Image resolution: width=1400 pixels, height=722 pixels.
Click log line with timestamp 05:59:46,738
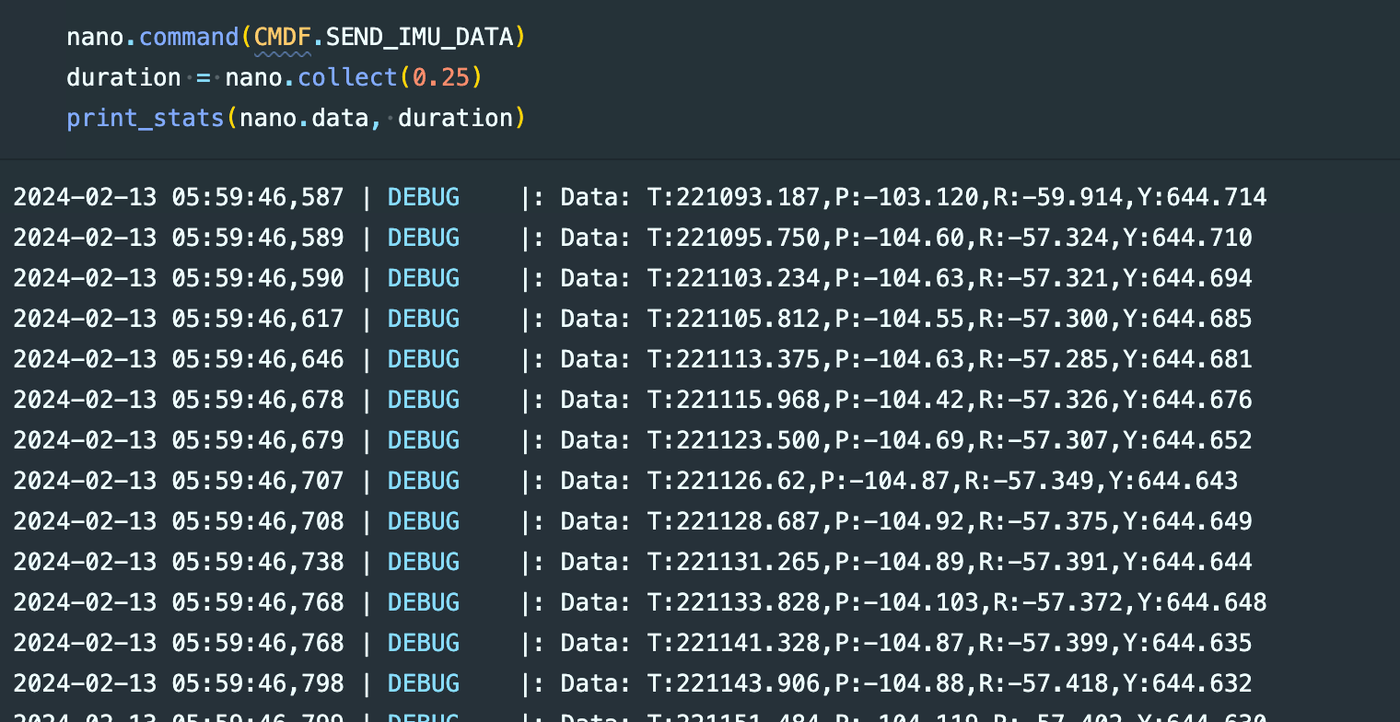click(633, 562)
